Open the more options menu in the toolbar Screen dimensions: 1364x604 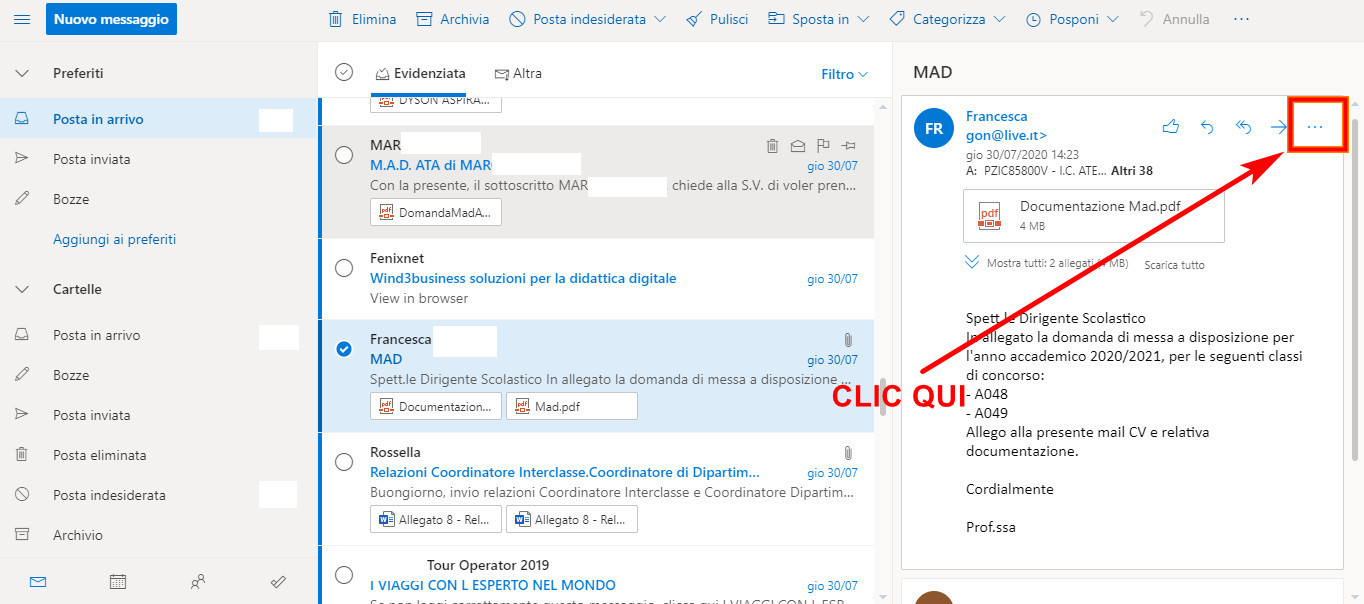click(1241, 18)
